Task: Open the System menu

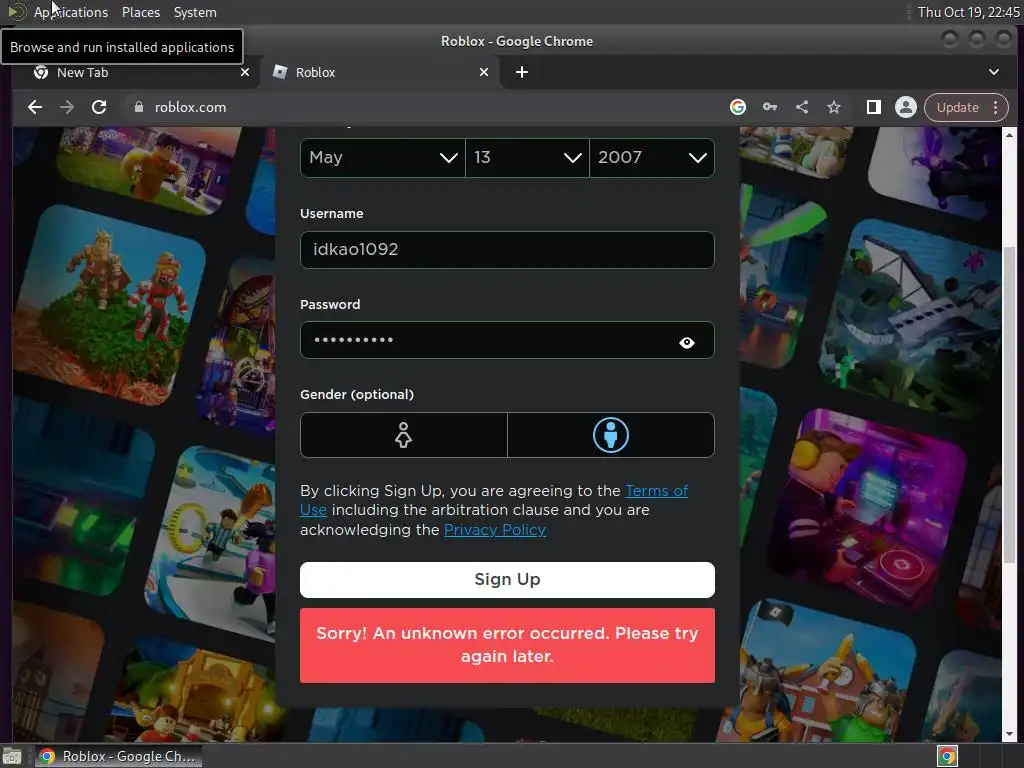Action: pyautogui.click(x=195, y=12)
